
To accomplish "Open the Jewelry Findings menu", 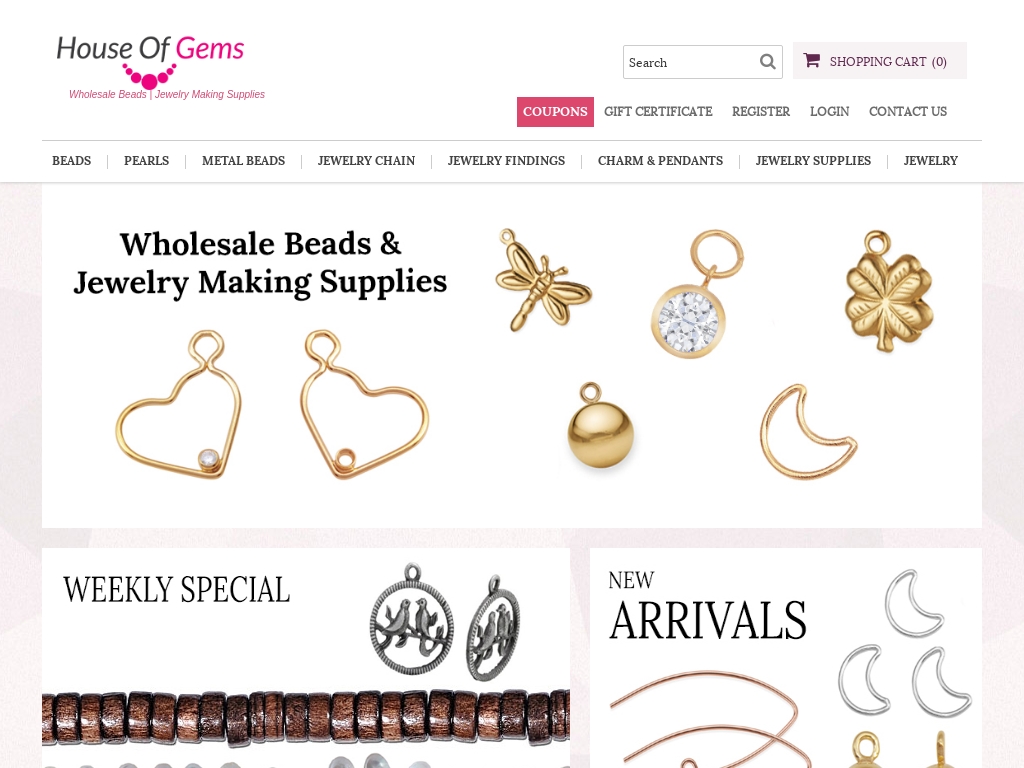I will (506, 161).
